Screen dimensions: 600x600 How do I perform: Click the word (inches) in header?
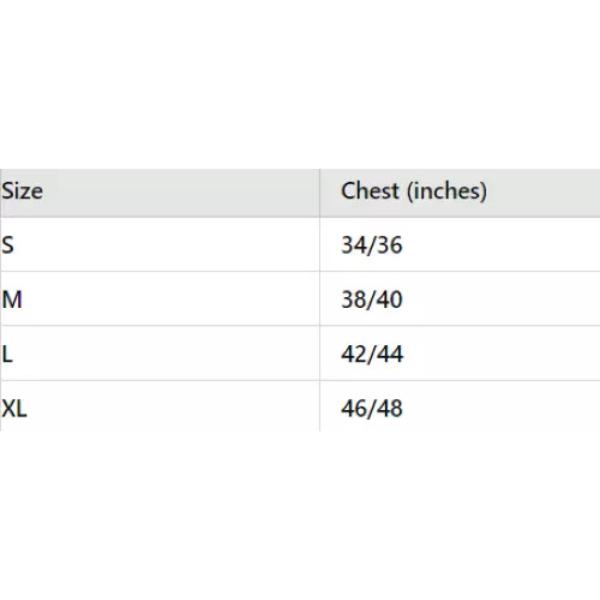pos(447,191)
